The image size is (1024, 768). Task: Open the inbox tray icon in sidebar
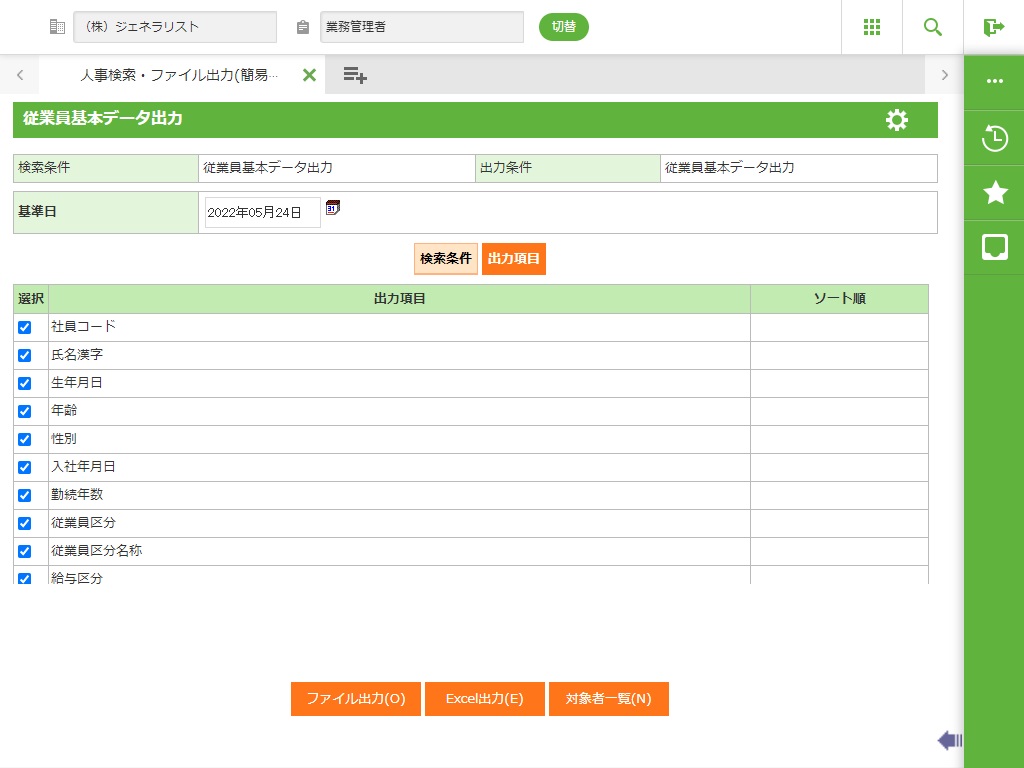click(x=995, y=247)
